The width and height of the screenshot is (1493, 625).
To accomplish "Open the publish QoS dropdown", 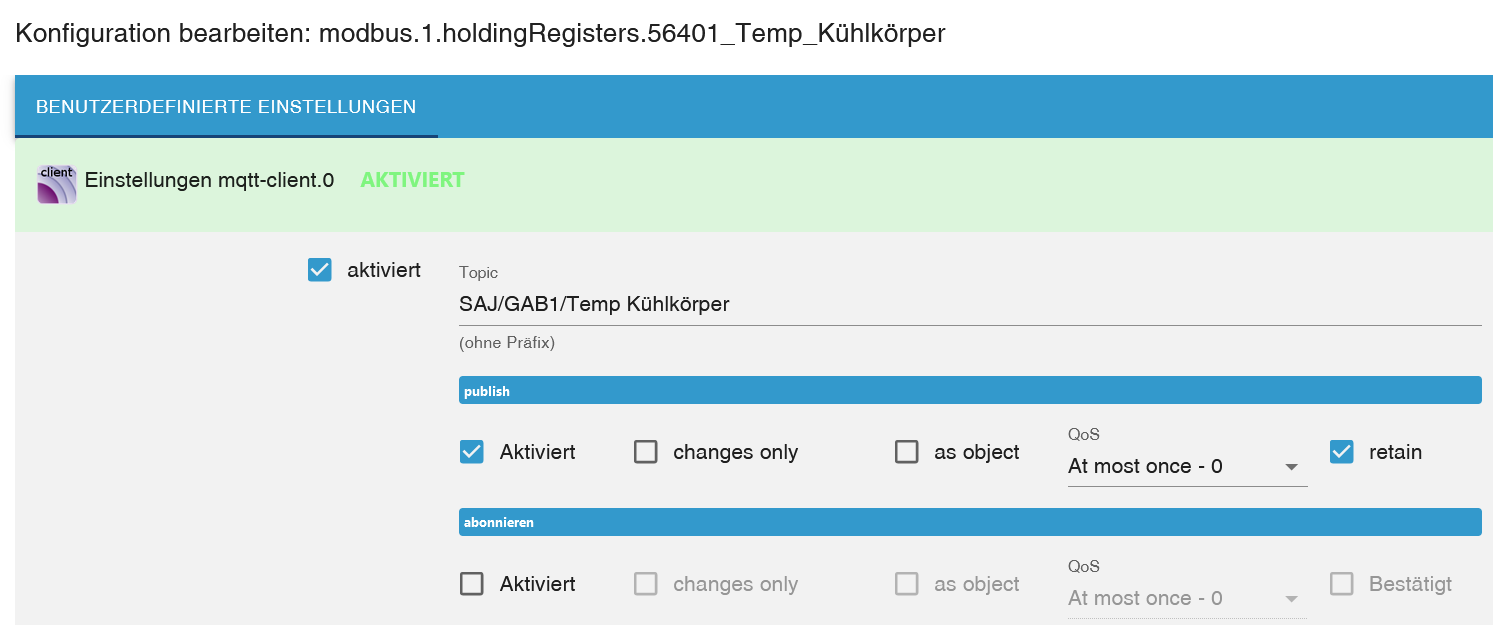I will 1186,467.
